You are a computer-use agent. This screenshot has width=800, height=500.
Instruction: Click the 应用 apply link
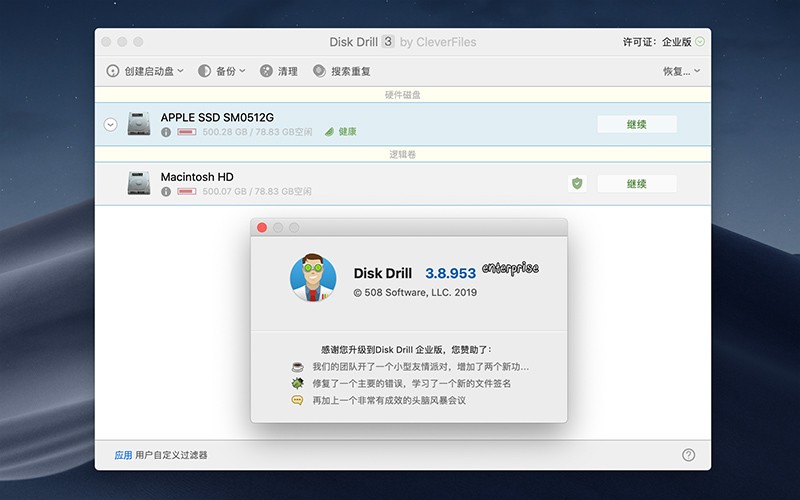coord(123,455)
